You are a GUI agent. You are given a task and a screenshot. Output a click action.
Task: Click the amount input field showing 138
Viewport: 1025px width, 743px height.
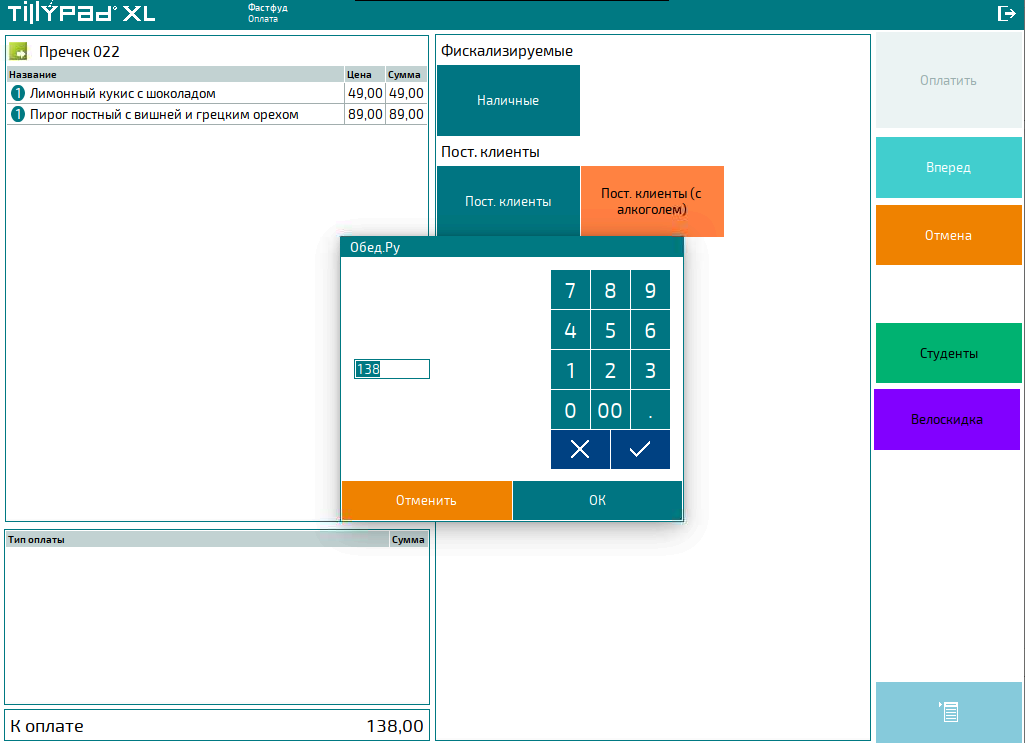click(x=391, y=369)
